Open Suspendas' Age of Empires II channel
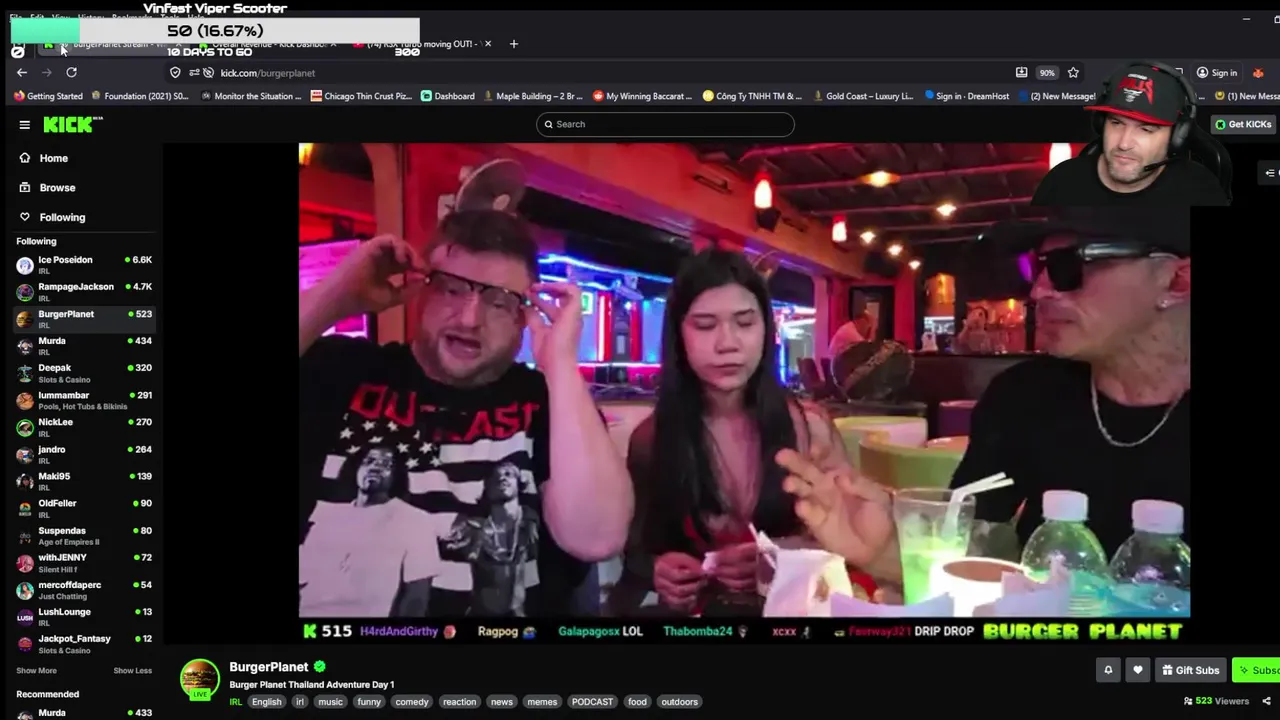 [x=84, y=536]
